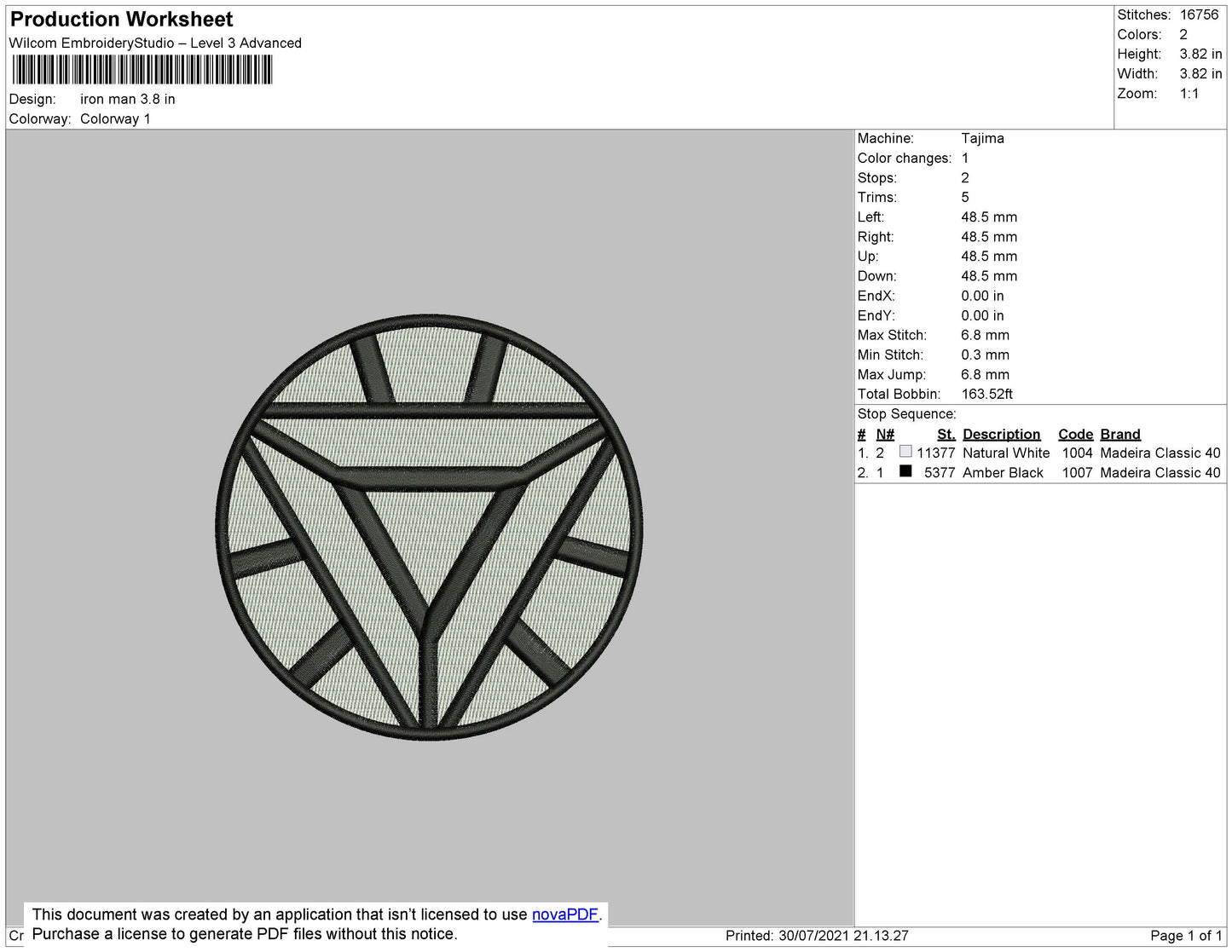Click thread code 1004

(1078, 453)
